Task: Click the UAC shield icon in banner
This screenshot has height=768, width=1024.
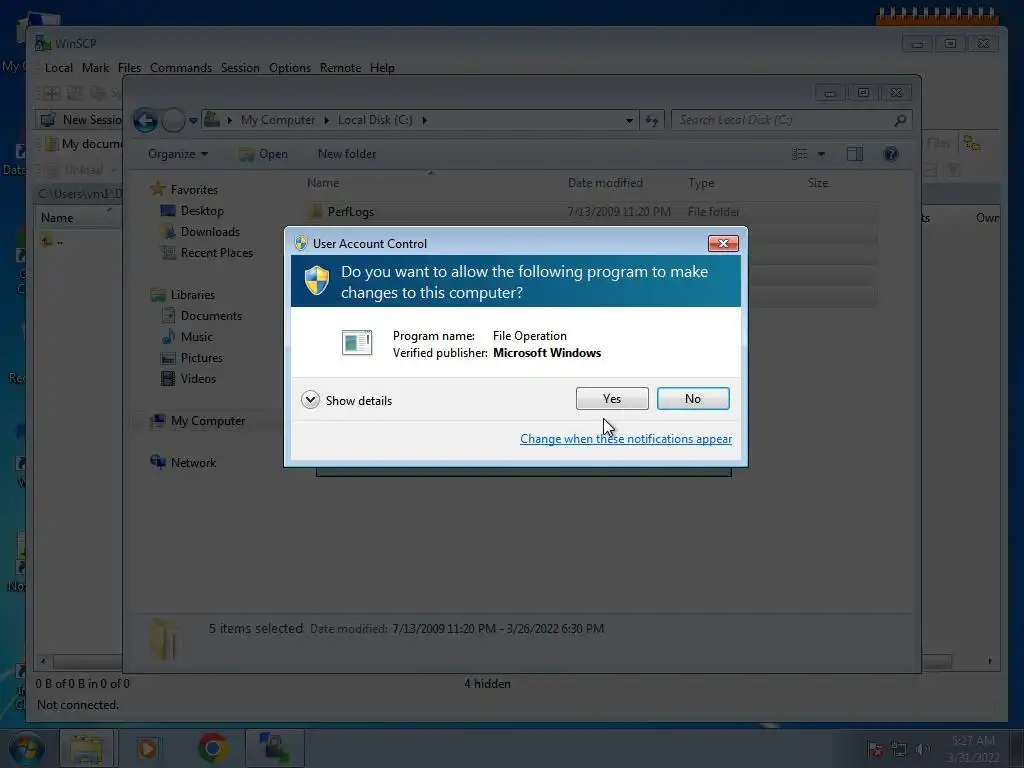Action: pyautogui.click(x=317, y=281)
